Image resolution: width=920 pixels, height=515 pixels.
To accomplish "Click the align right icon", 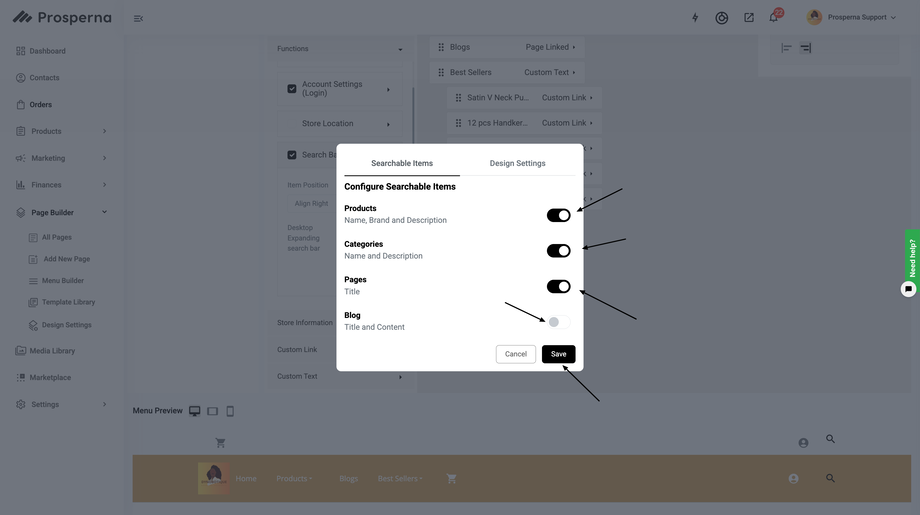I will [x=806, y=48].
